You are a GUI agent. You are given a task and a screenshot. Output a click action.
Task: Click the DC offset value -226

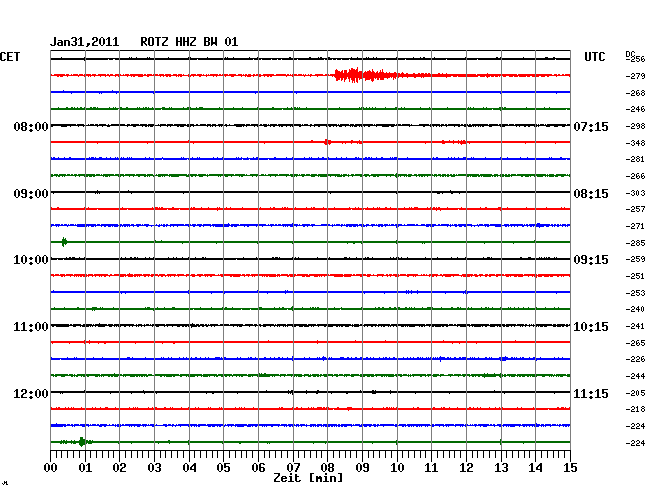(635, 359)
